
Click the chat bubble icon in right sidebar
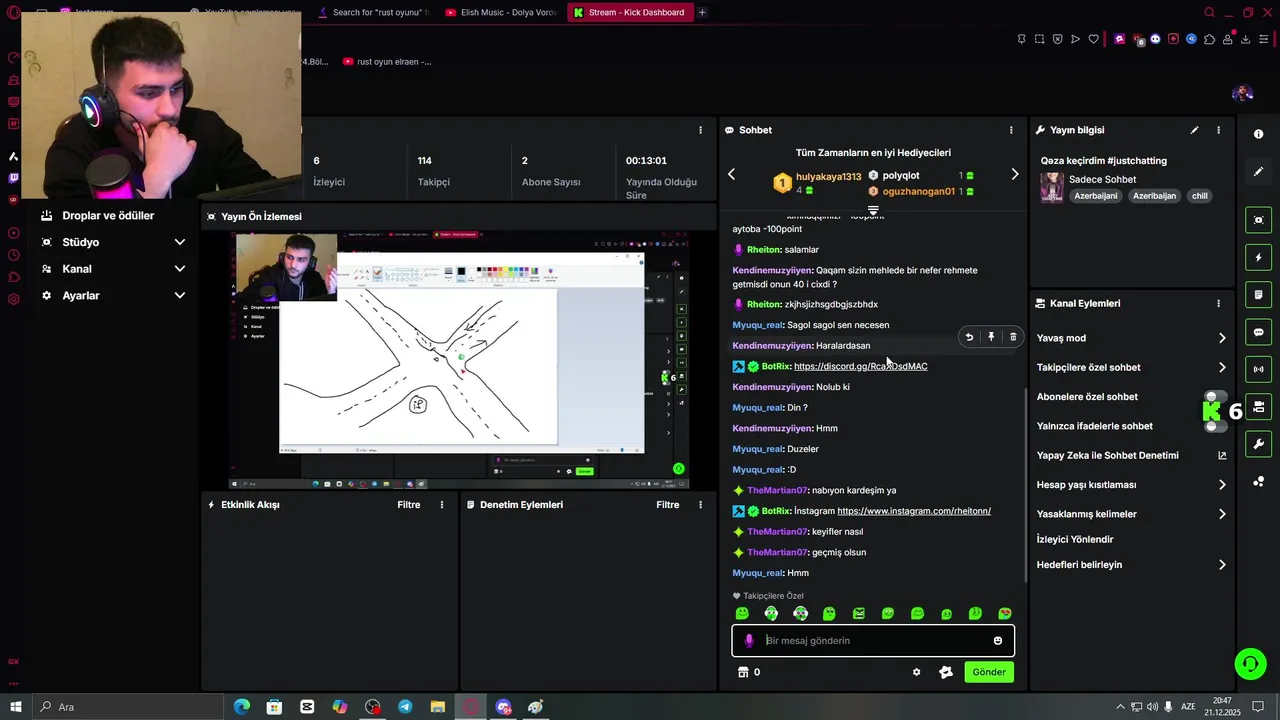pos(1258,332)
